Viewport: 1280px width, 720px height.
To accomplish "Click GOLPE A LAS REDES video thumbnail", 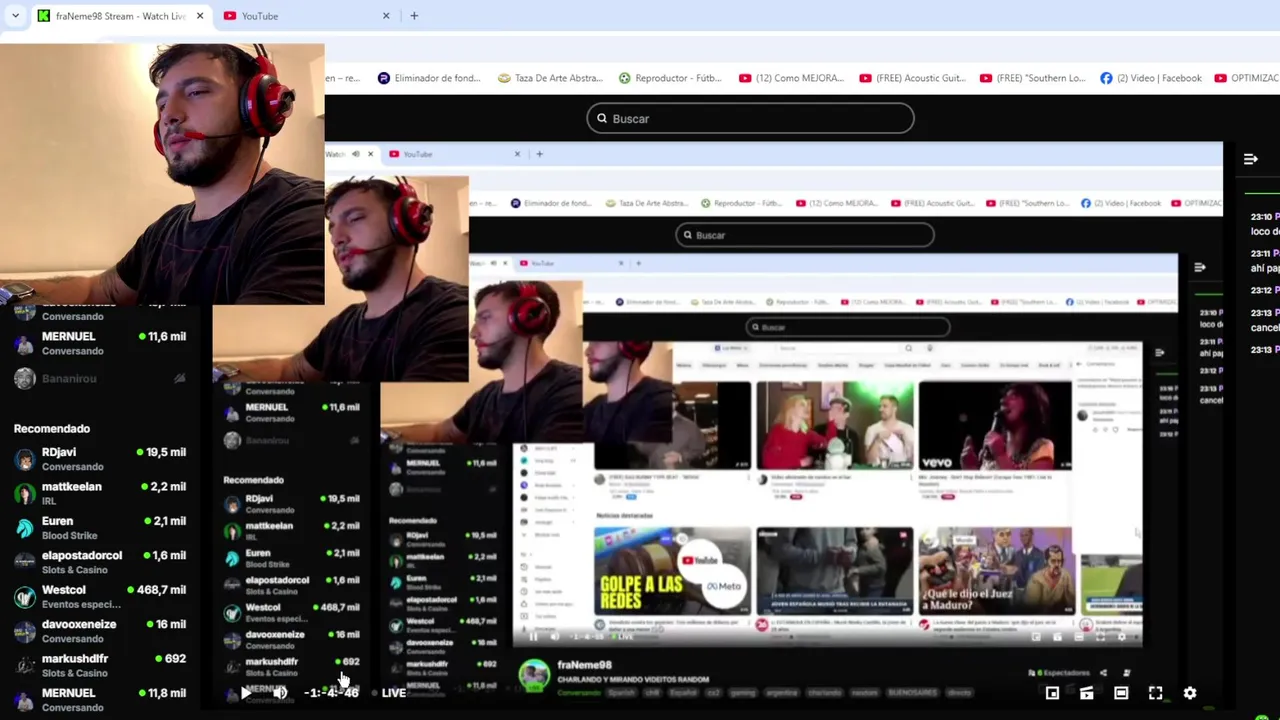I will 672,571.
